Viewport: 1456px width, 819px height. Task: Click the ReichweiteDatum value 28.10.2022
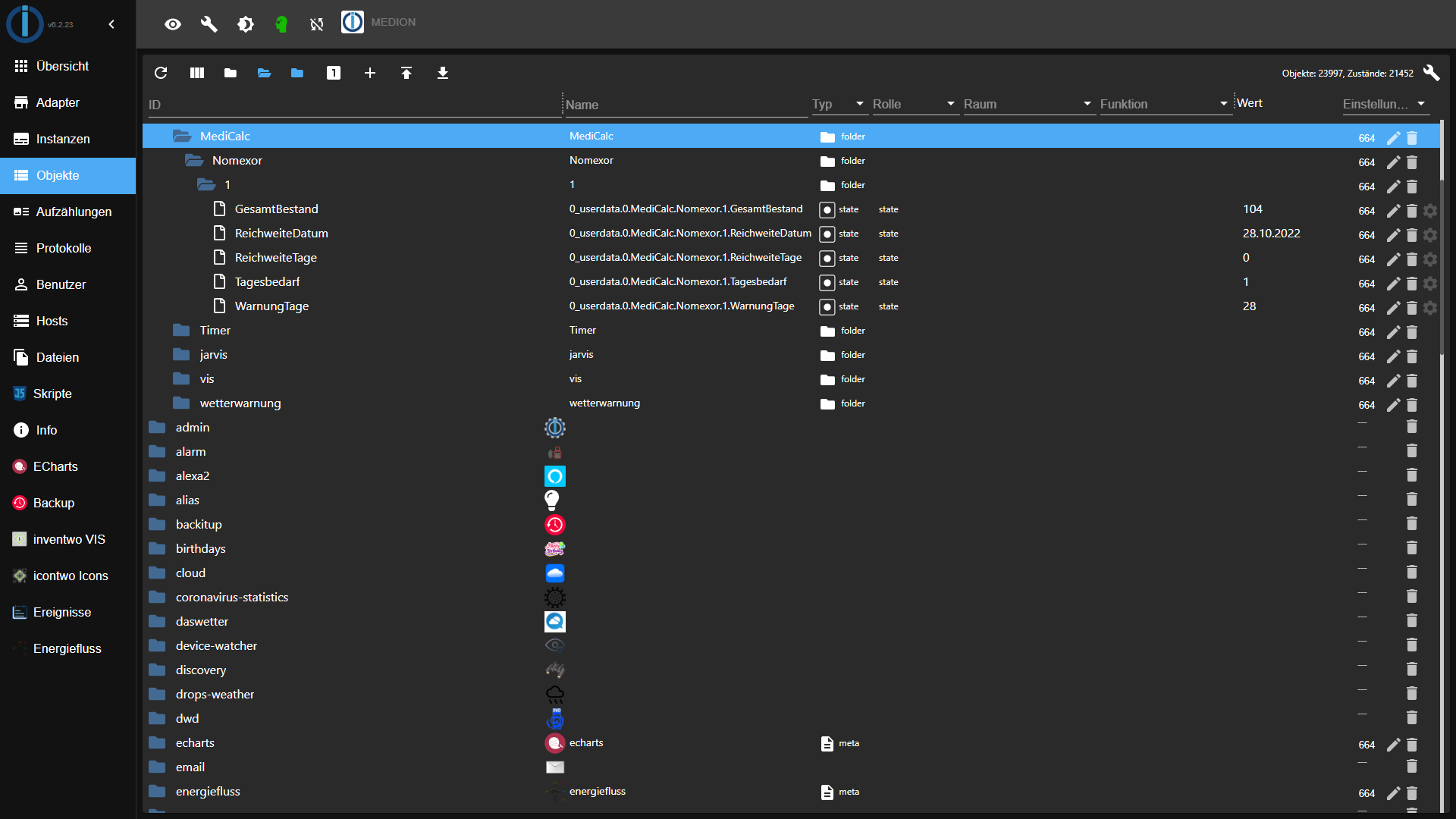pos(1272,234)
